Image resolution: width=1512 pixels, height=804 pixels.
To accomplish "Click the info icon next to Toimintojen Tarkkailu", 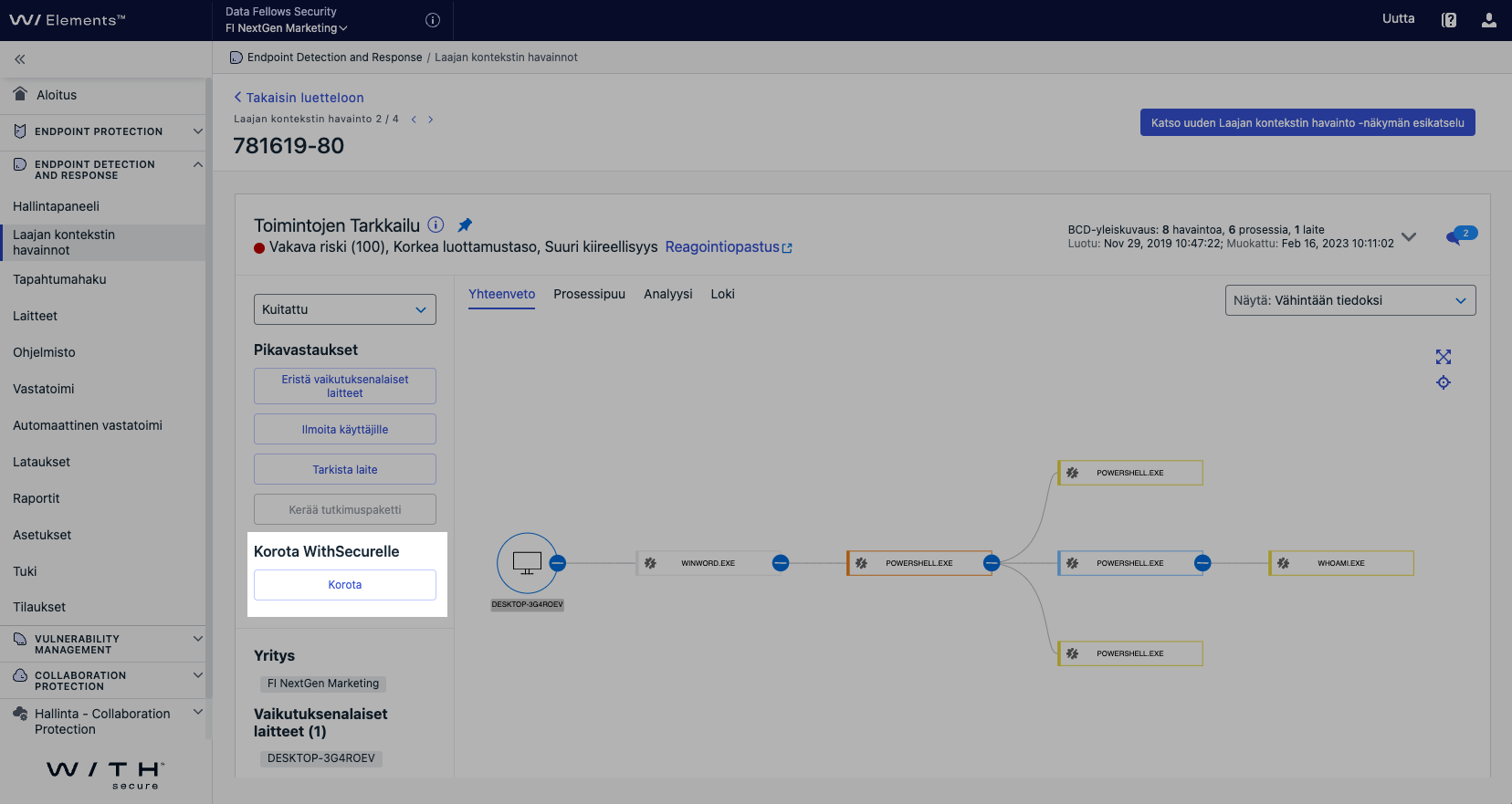I will [x=436, y=224].
